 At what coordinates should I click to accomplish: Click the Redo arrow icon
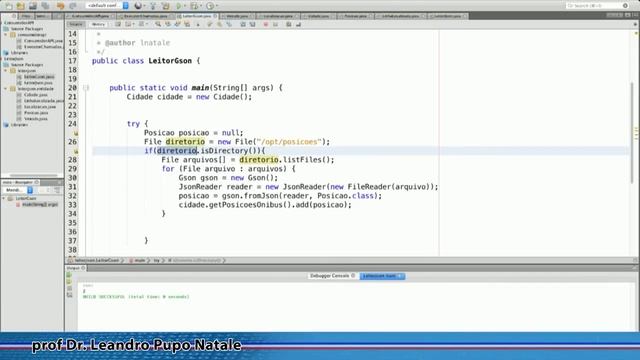pos(73,6)
